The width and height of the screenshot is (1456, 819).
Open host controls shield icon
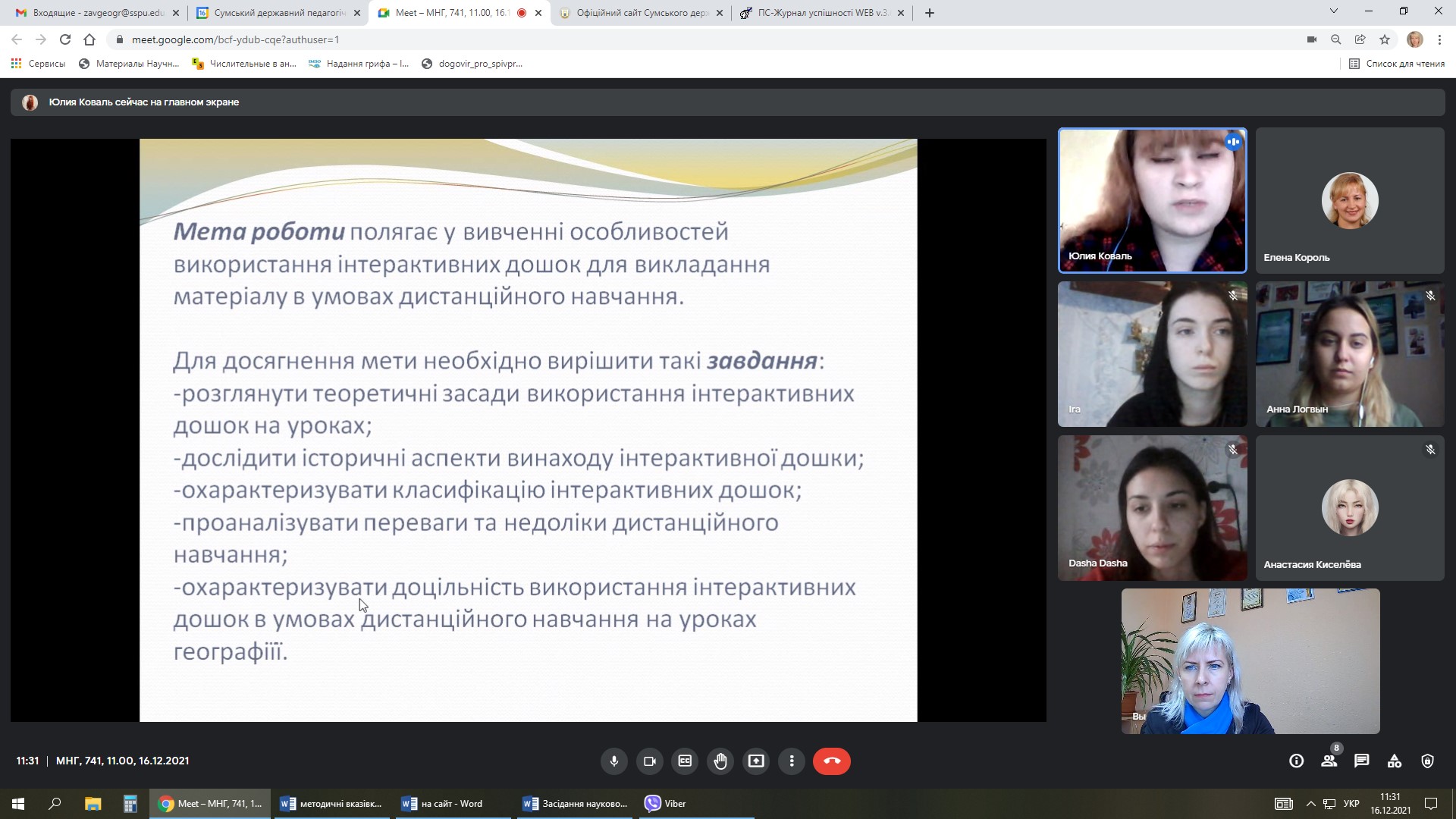1427,761
